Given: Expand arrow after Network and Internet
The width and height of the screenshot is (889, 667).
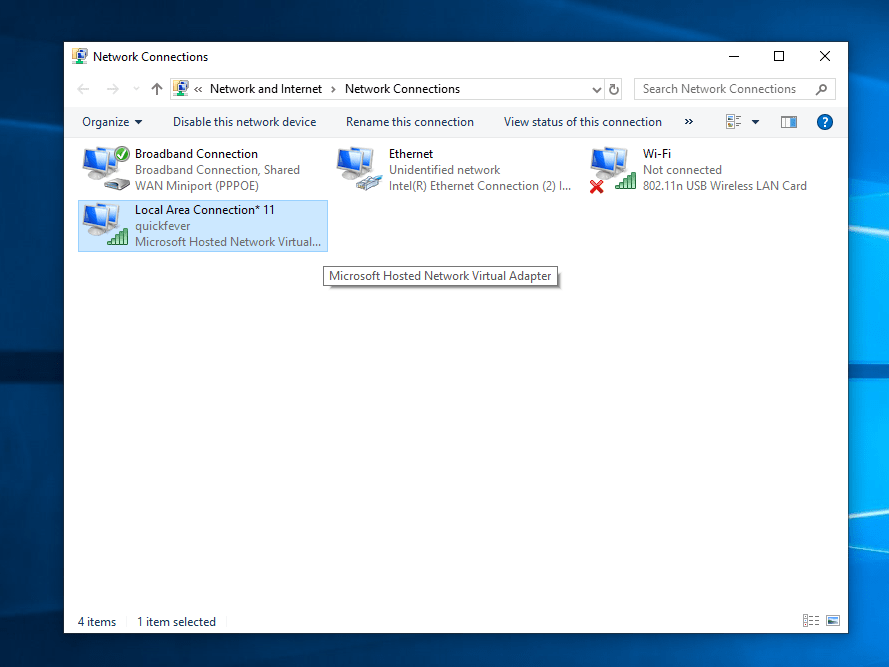Looking at the screenshot, I should point(333,89).
